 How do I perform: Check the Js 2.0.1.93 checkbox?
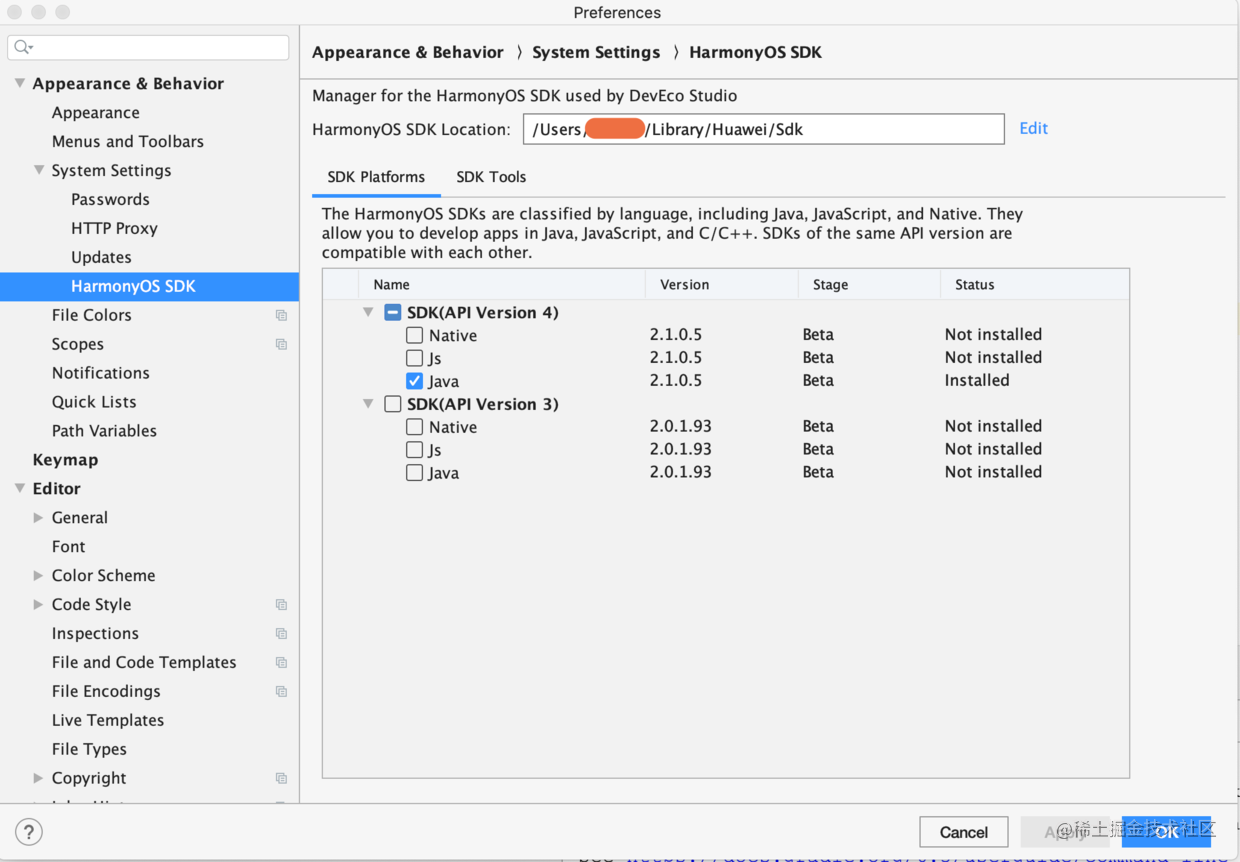point(415,450)
